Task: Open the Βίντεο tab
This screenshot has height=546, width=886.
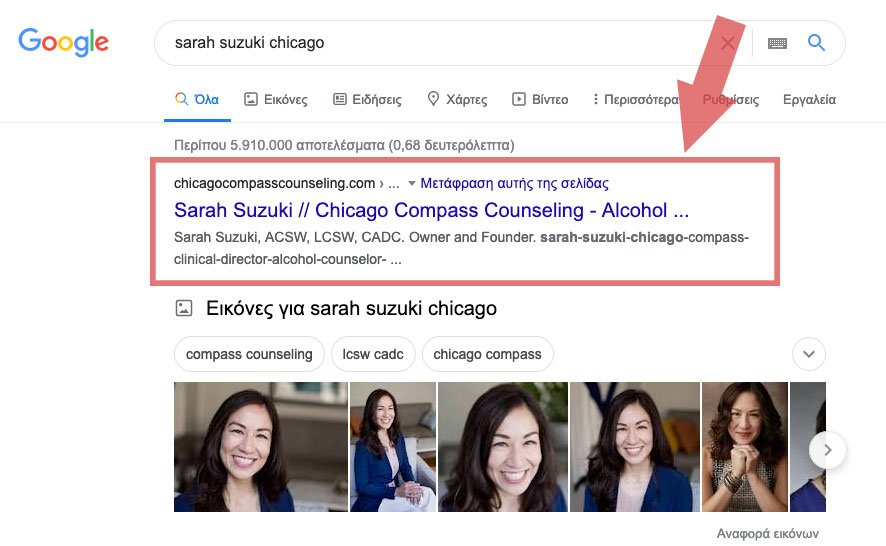Action: tap(540, 99)
